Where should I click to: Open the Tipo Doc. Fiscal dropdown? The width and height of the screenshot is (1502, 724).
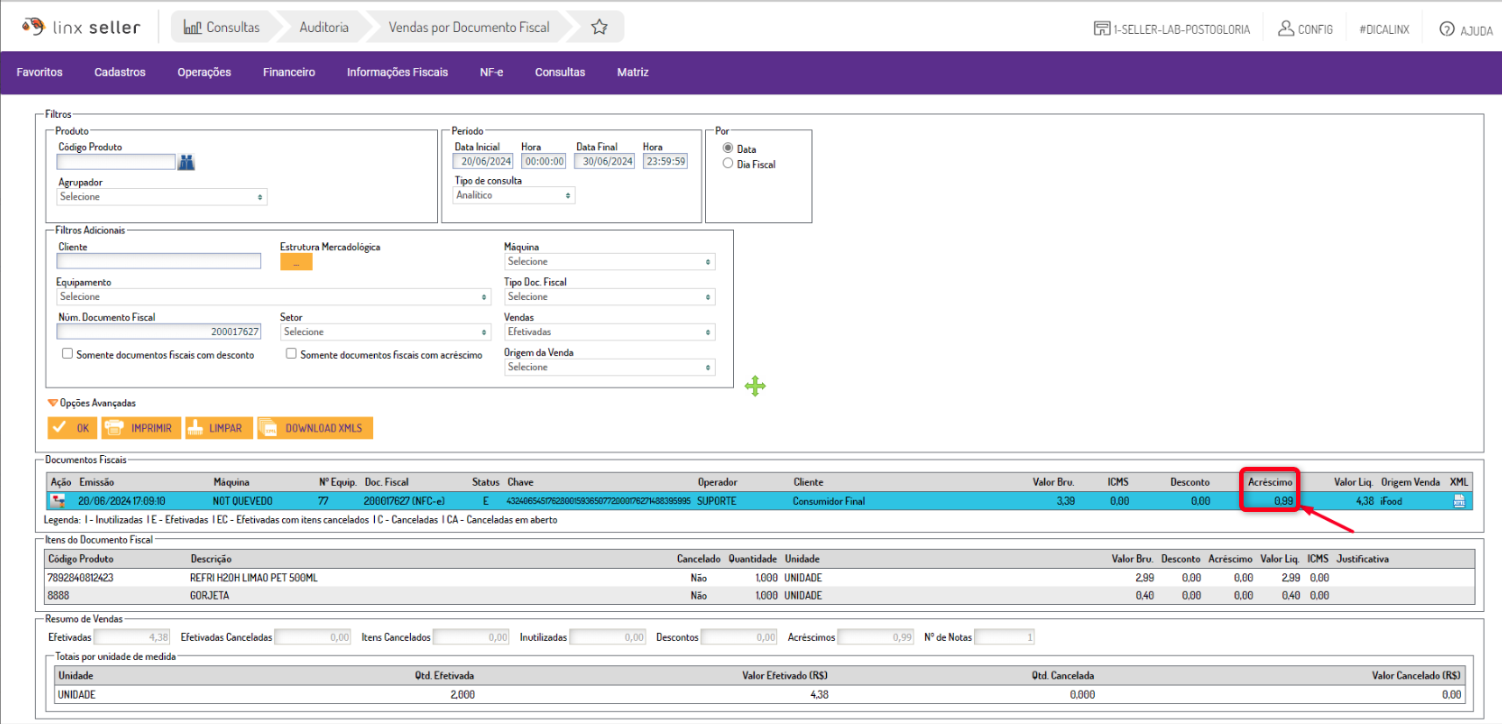click(610, 297)
